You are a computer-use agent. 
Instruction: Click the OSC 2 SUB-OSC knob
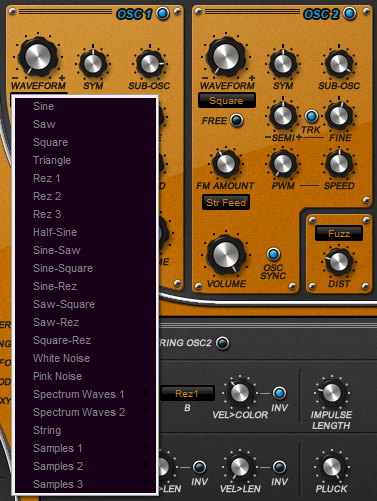pyautogui.click(x=339, y=63)
